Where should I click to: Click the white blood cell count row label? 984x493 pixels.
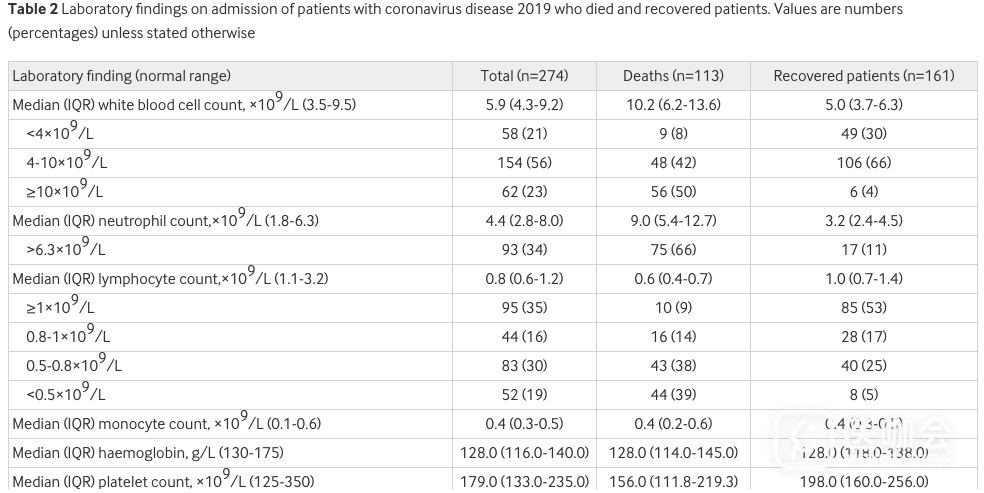pyautogui.click(x=184, y=104)
